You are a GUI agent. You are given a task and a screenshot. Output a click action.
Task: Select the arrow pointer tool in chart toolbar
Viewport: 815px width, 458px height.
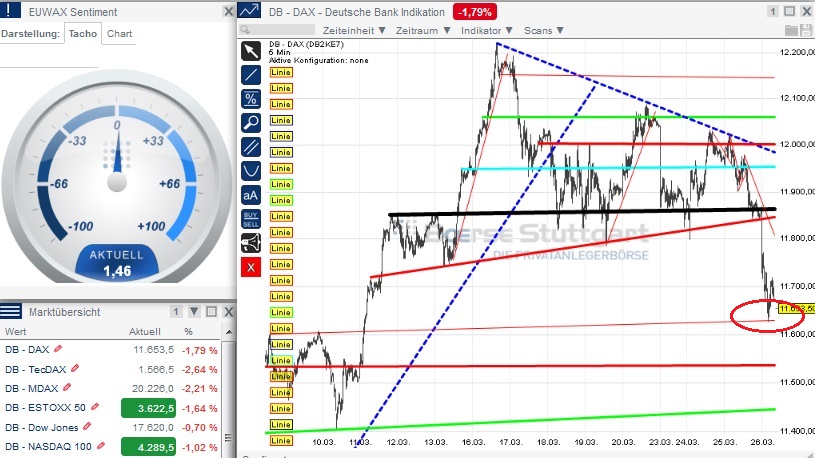point(251,51)
